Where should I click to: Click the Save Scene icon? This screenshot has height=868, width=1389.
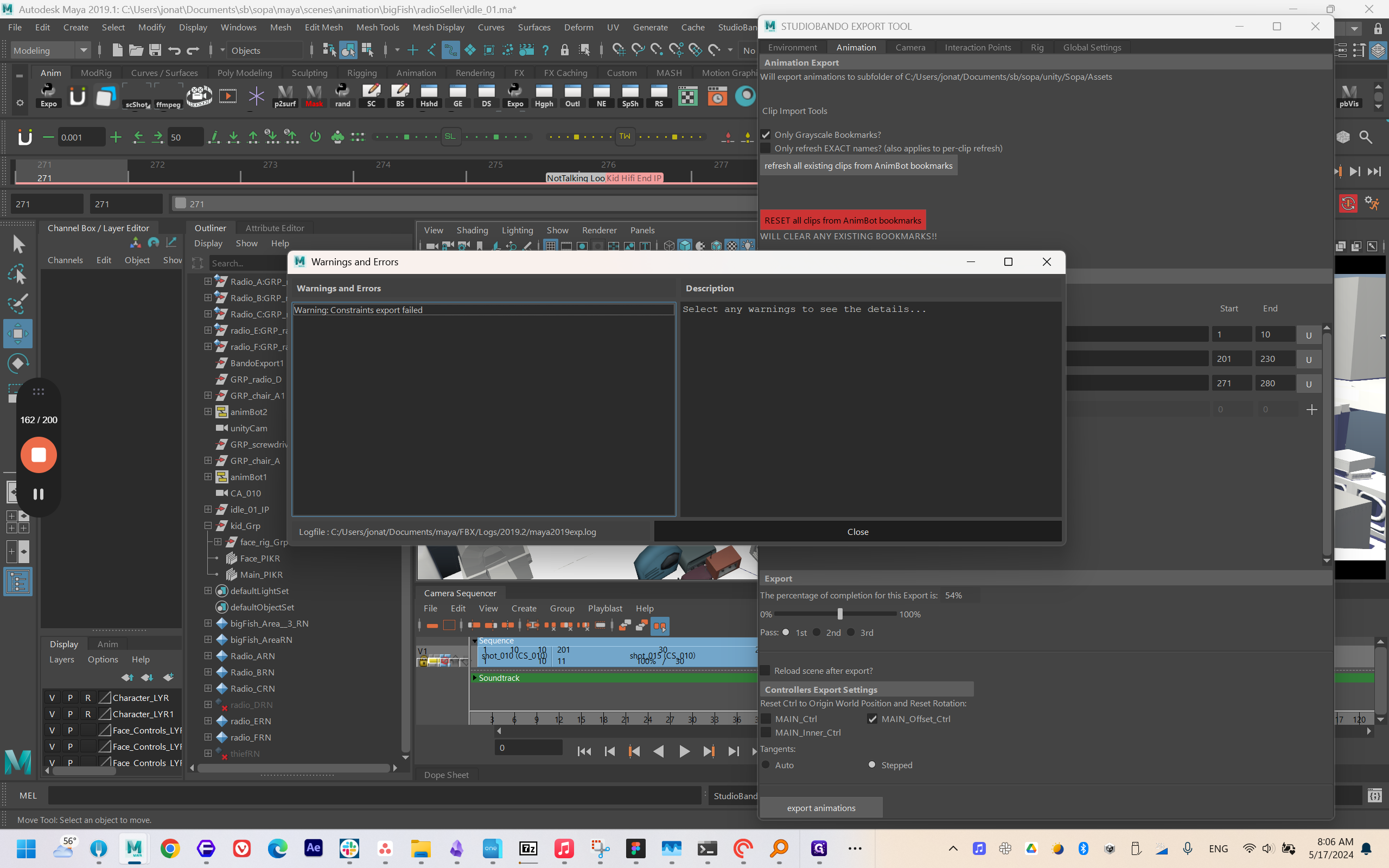pyautogui.click(x=155, y=50)
